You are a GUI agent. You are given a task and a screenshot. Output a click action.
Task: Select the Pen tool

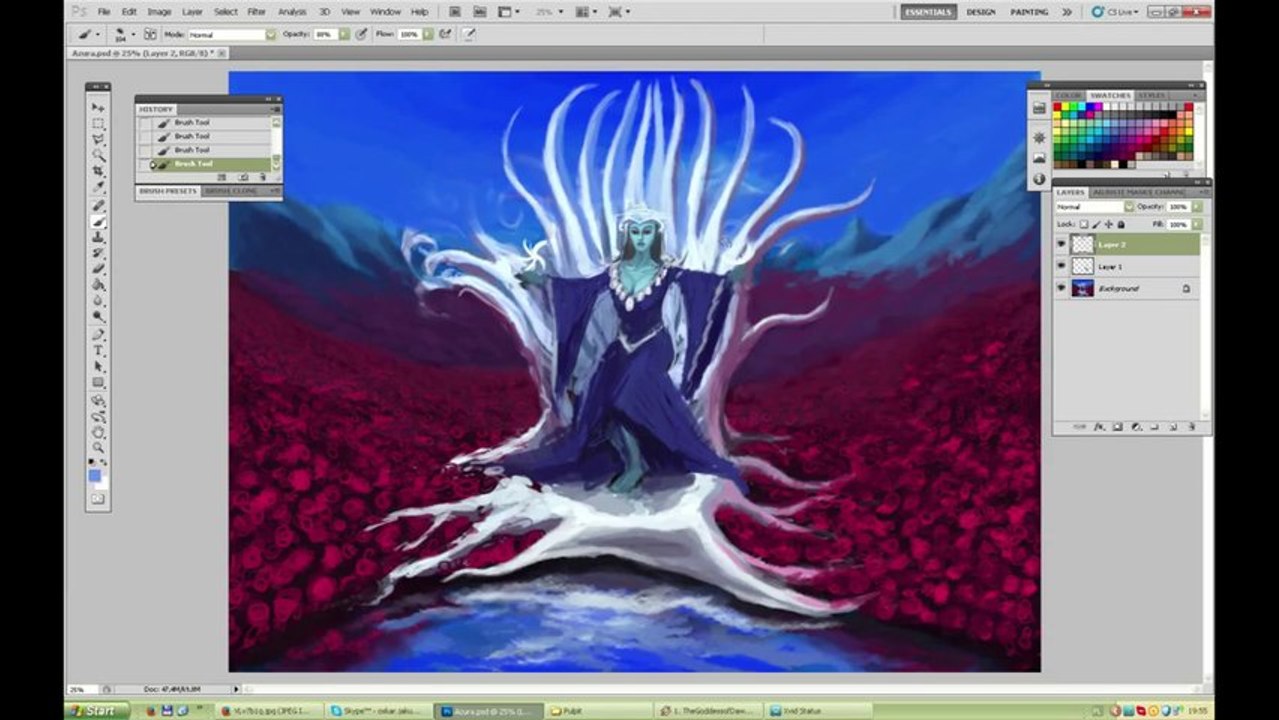[x=98, y=335]
